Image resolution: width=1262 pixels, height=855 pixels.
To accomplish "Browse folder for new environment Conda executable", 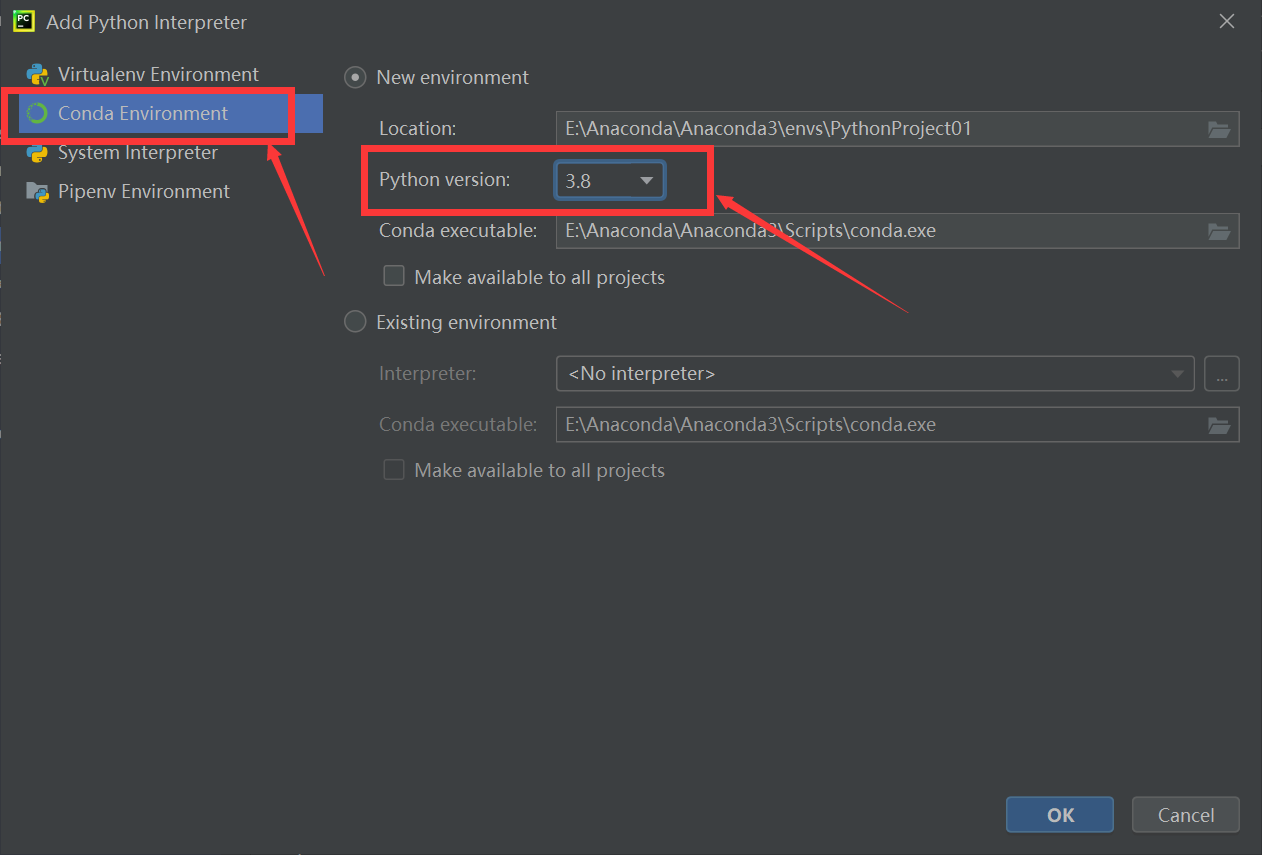I will tap(1218, 231).
